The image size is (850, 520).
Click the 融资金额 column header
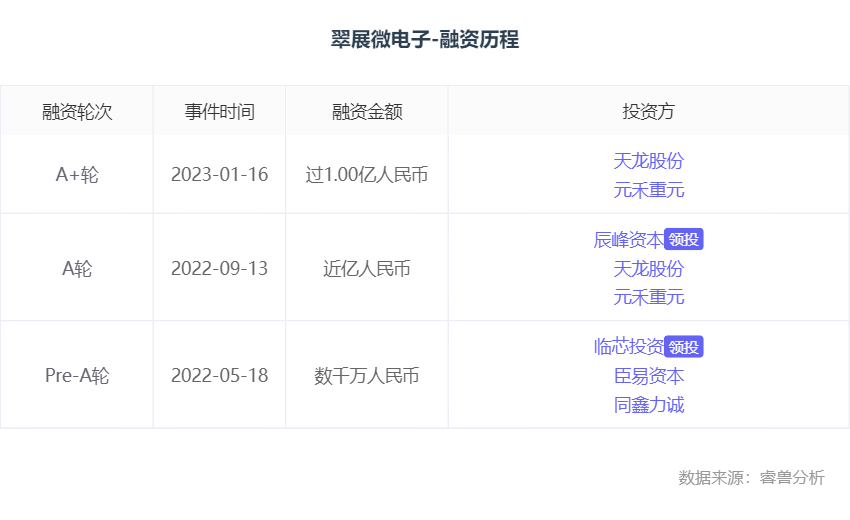click(367, 112)
